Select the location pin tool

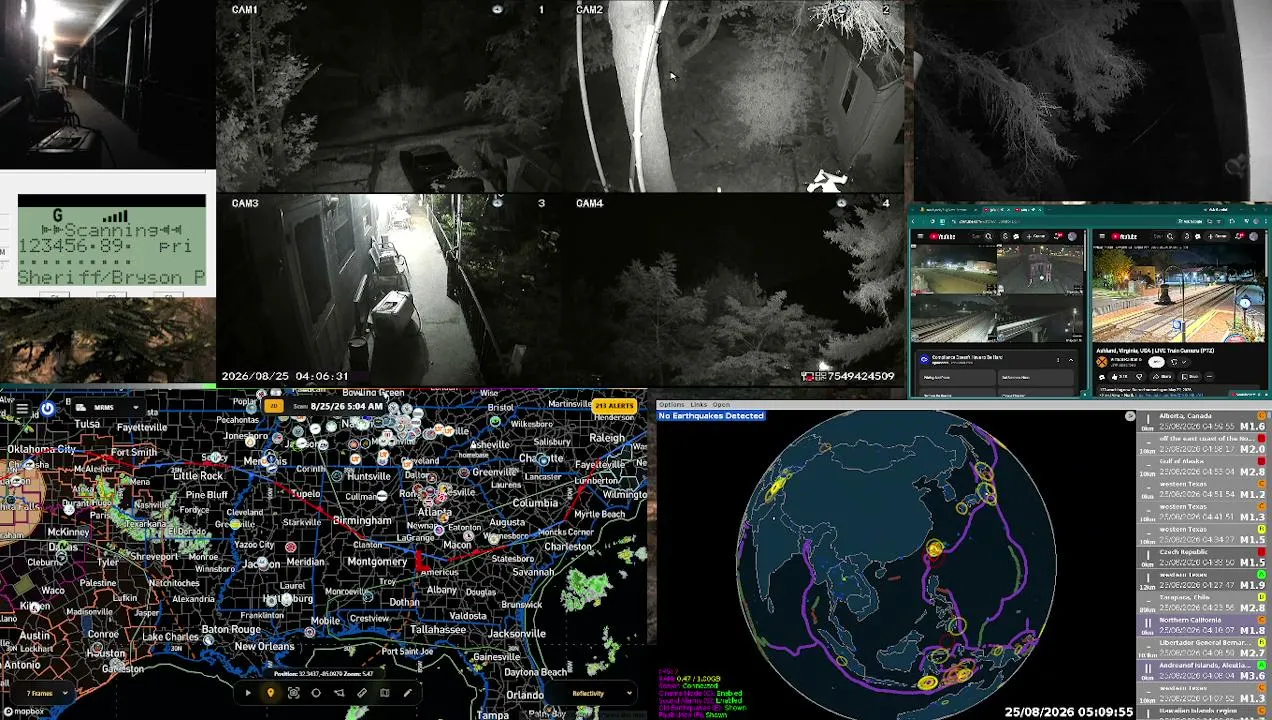(270, 692)
